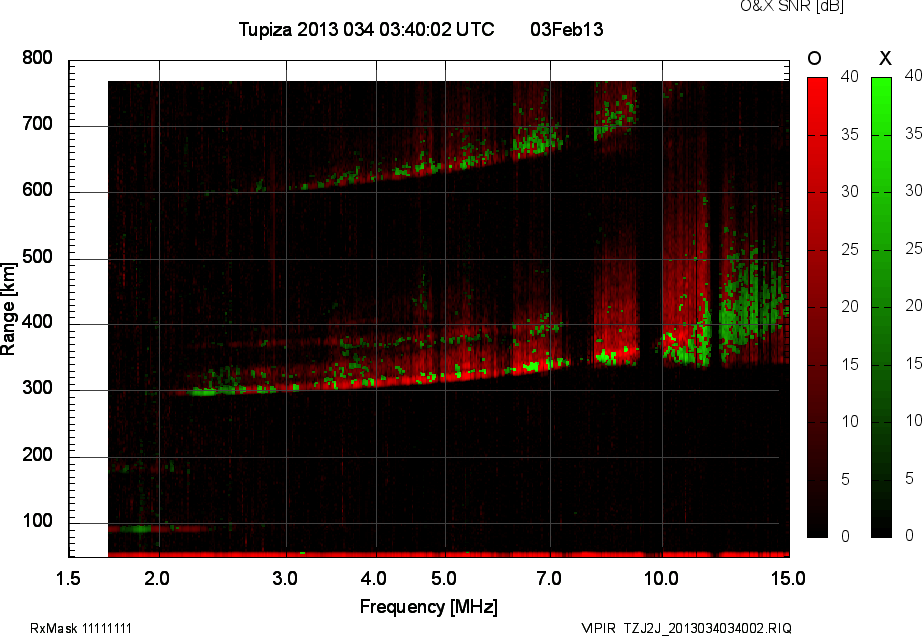Click the 35 dB label on O colorbar

coord(850,135)
